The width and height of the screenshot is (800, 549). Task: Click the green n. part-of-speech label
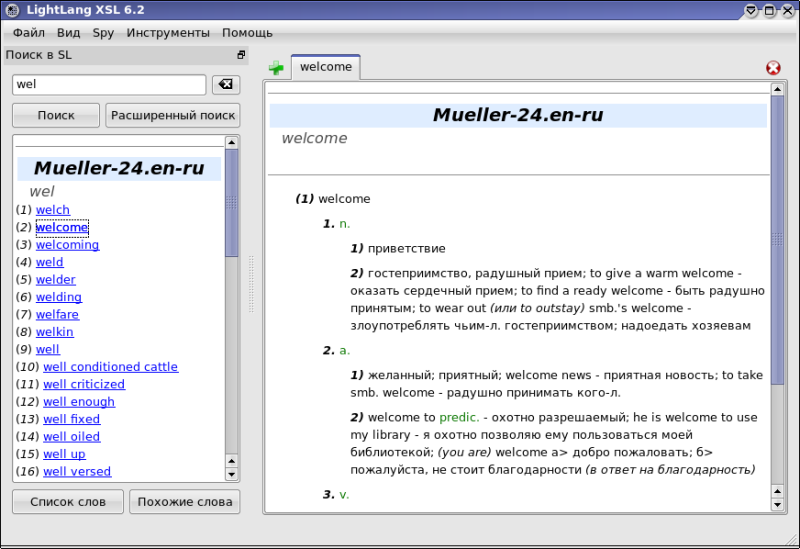point(344,223)
